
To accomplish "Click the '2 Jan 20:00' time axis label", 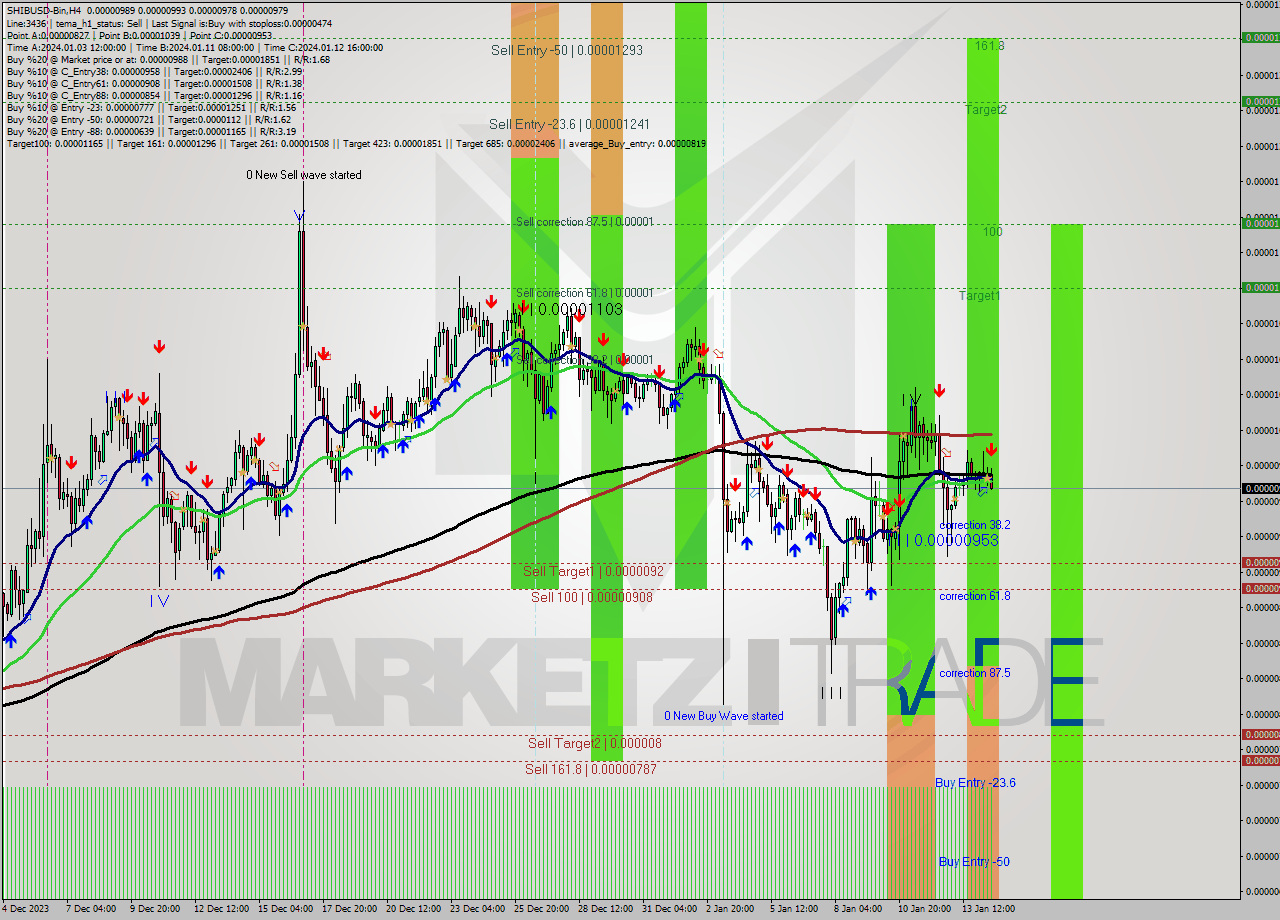I will pyautogui.click(x=730, y=909).
